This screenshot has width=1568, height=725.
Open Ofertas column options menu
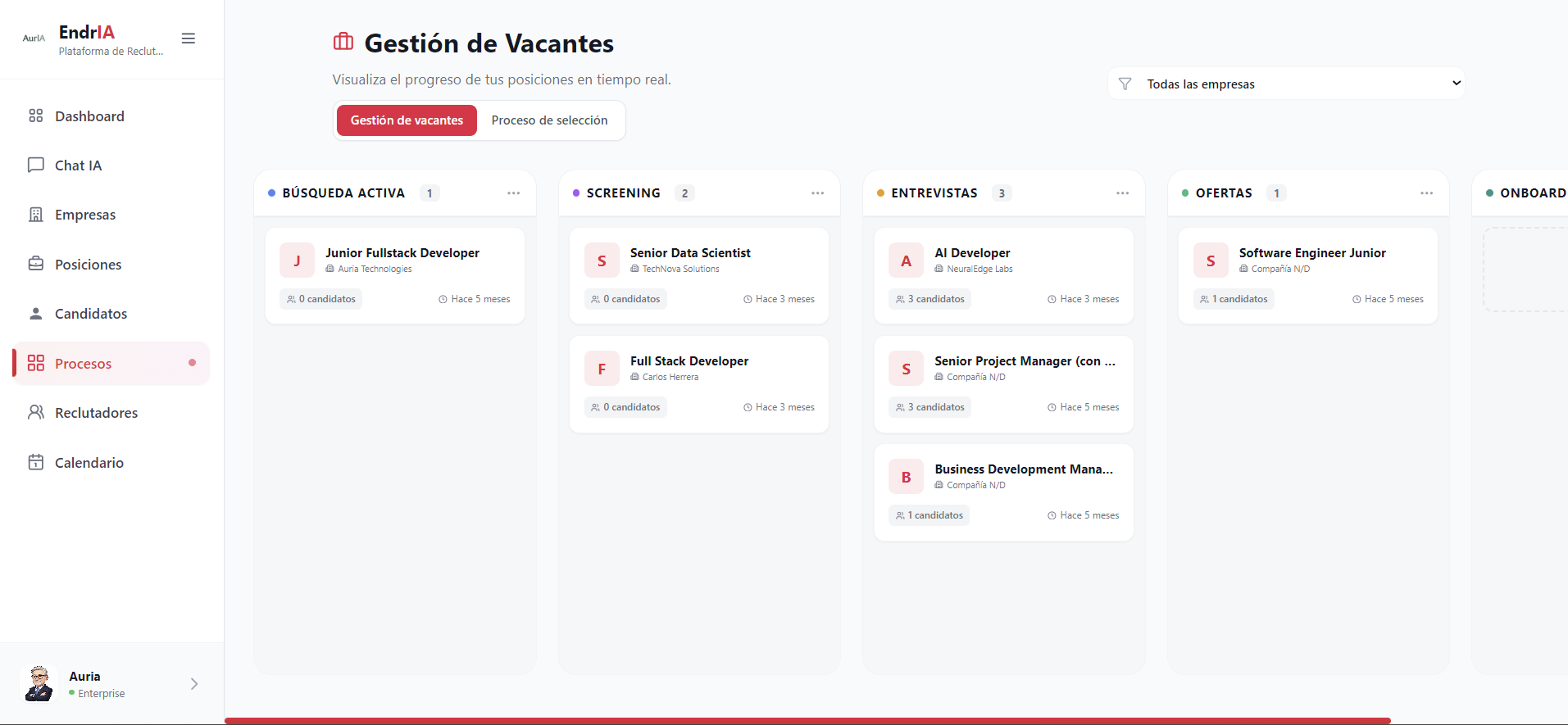click(x=1427, y=193)
